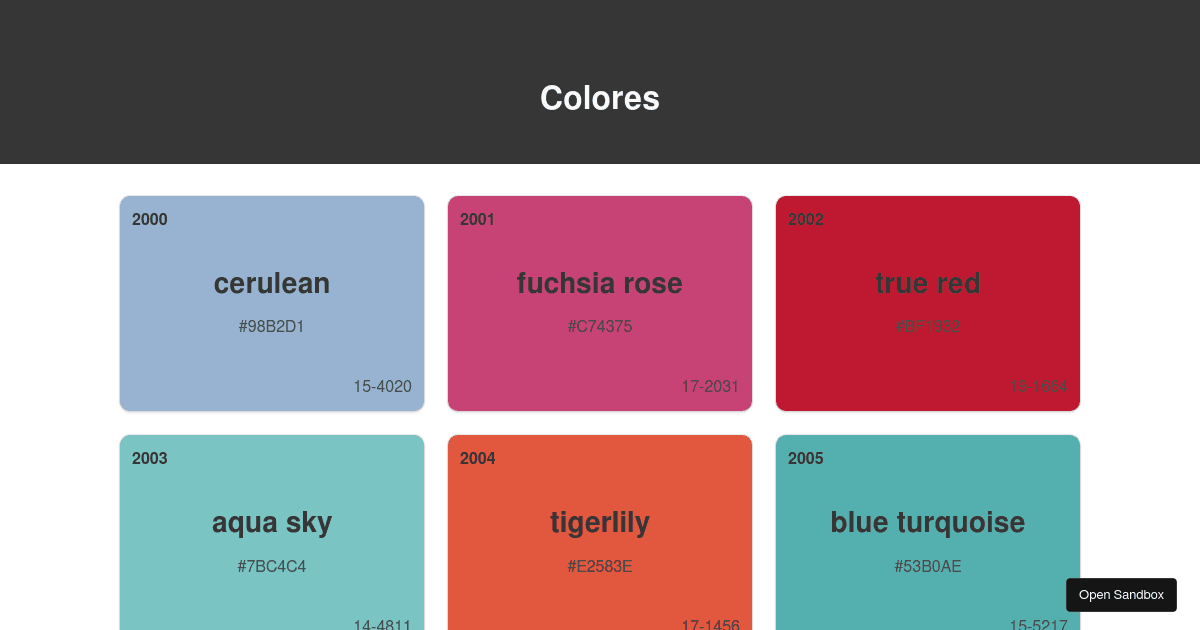Image resolution: width=1200 pixels, height=630 pixels.
Task: Click the Pantone code 17-2031
Action: pyautogui.click(x=710, y=386)
